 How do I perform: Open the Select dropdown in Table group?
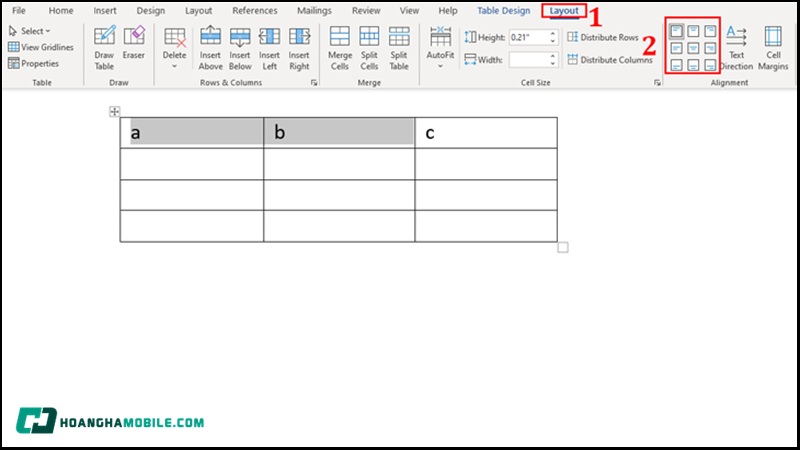point(30,31)
